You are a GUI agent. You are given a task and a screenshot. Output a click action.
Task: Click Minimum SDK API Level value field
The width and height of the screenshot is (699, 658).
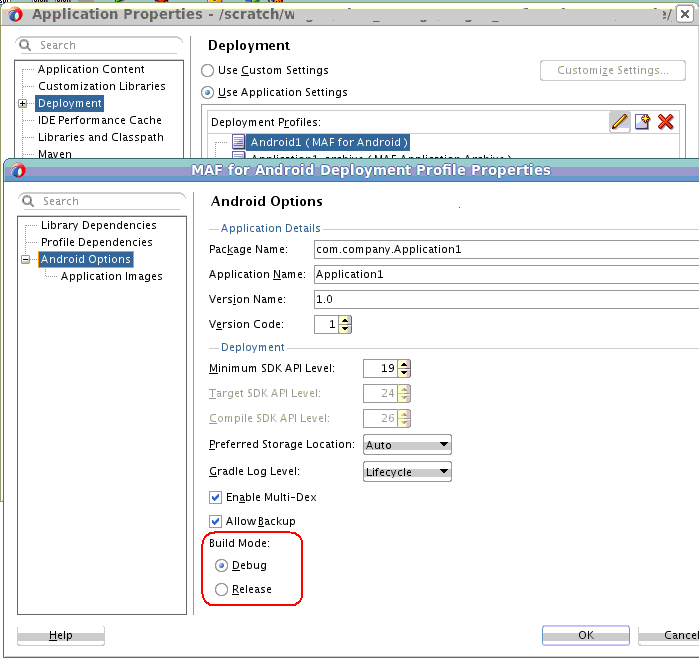coord(381,368)
